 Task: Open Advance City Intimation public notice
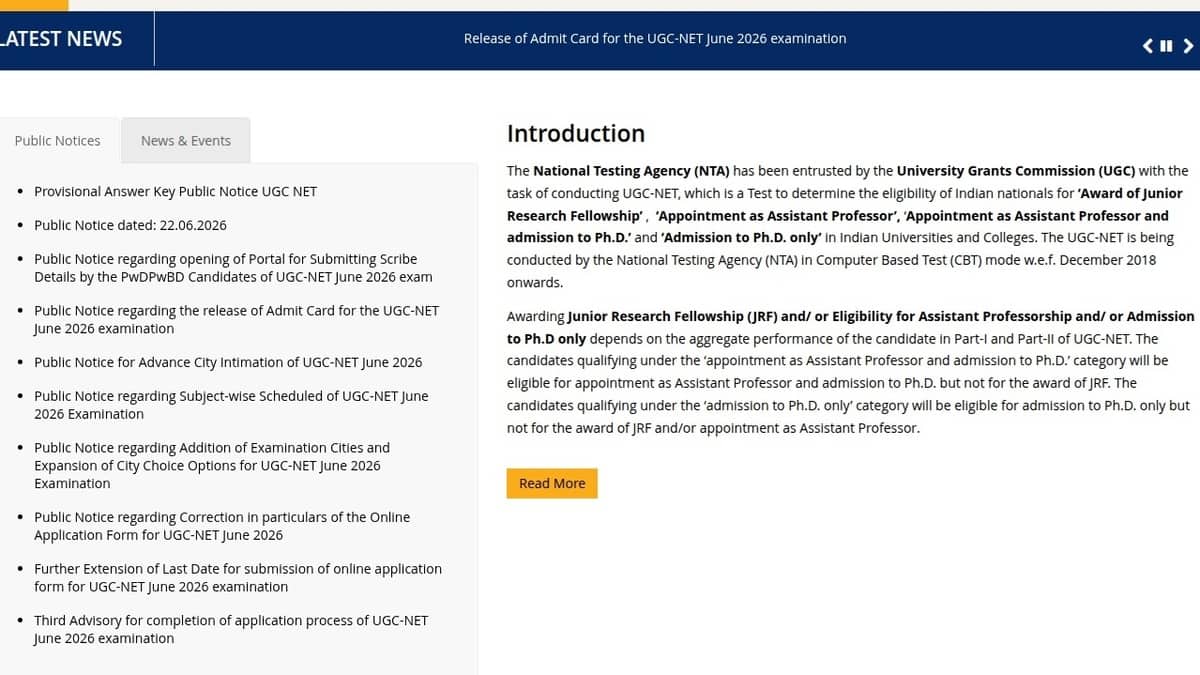(228, 362)
